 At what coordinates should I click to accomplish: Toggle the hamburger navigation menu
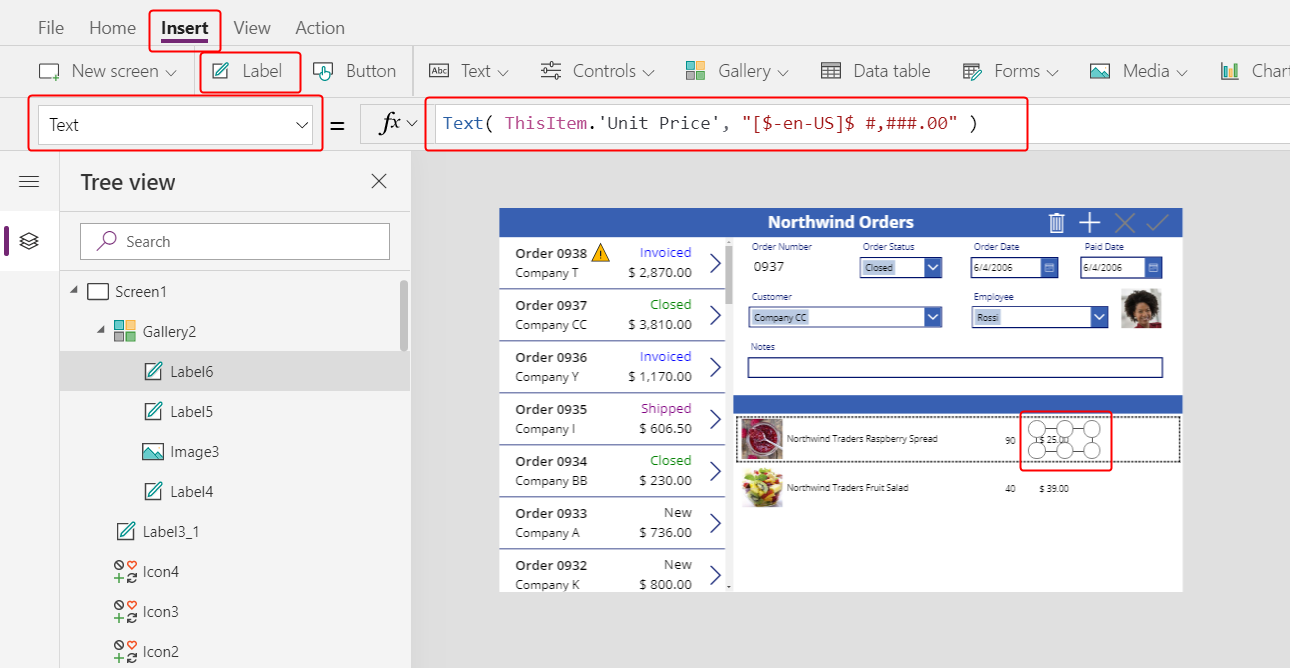tap(29, 181)
